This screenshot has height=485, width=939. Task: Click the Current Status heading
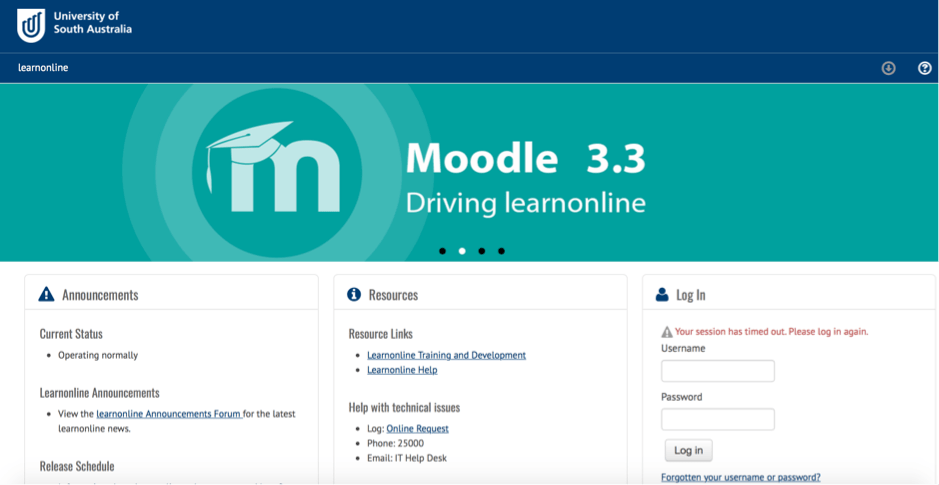[71, 334]
